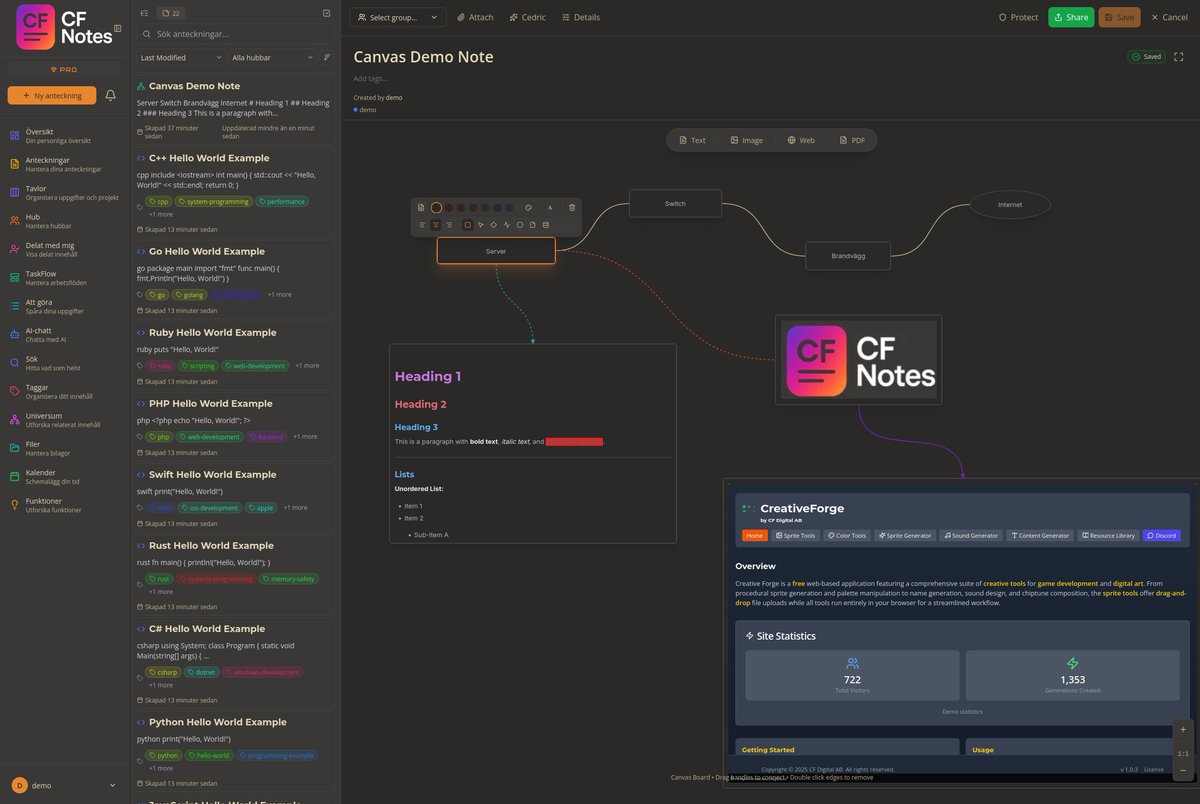Pick the green node color swatch

[x=485, y=207]
